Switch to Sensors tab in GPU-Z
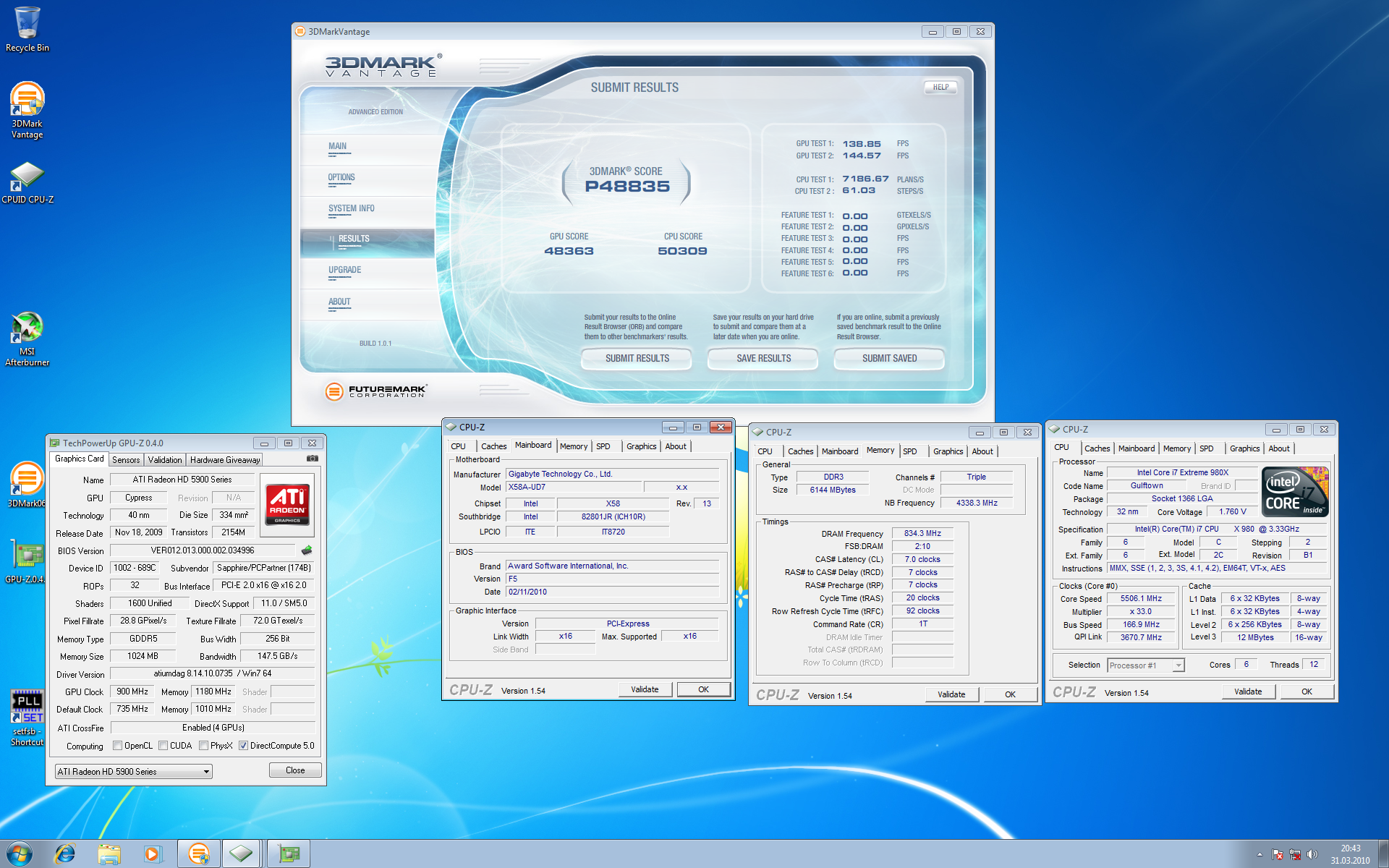The width and height of the screenshot is (1389, 868). click(126, 459)
